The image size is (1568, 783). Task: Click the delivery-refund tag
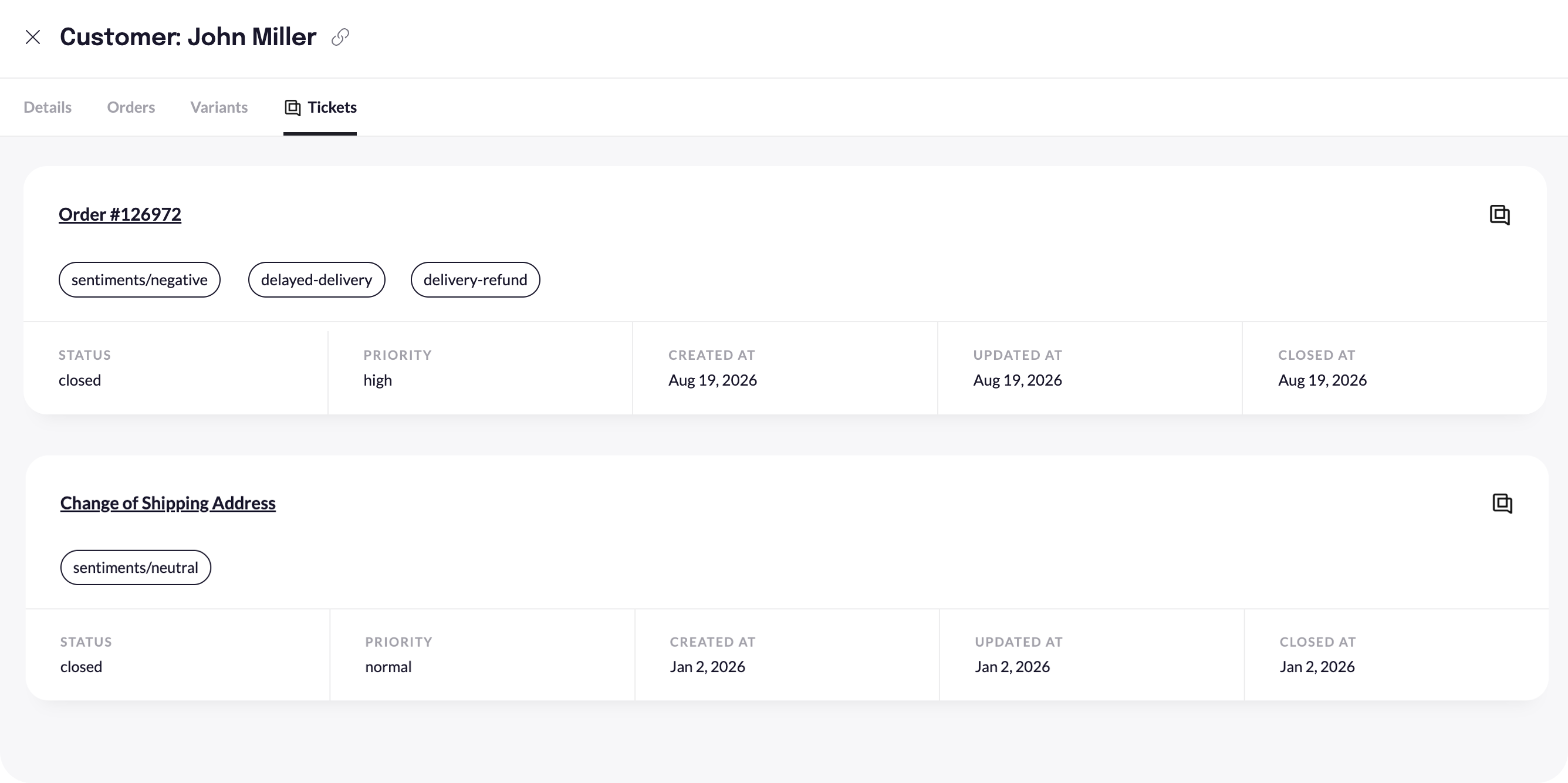[475, 279]
